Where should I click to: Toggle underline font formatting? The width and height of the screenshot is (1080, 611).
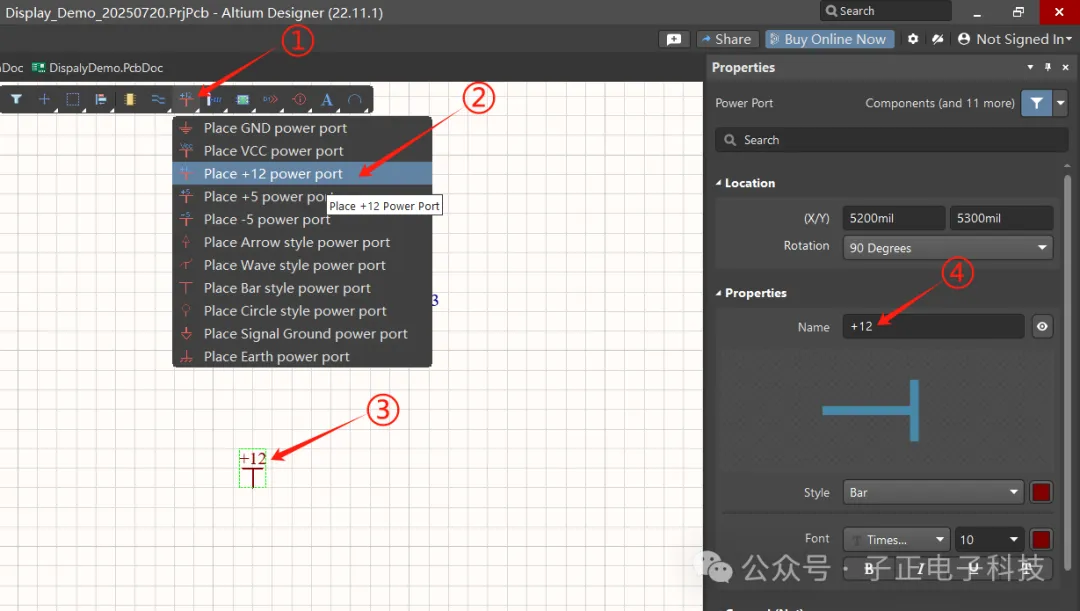click(x=973, y=568)
